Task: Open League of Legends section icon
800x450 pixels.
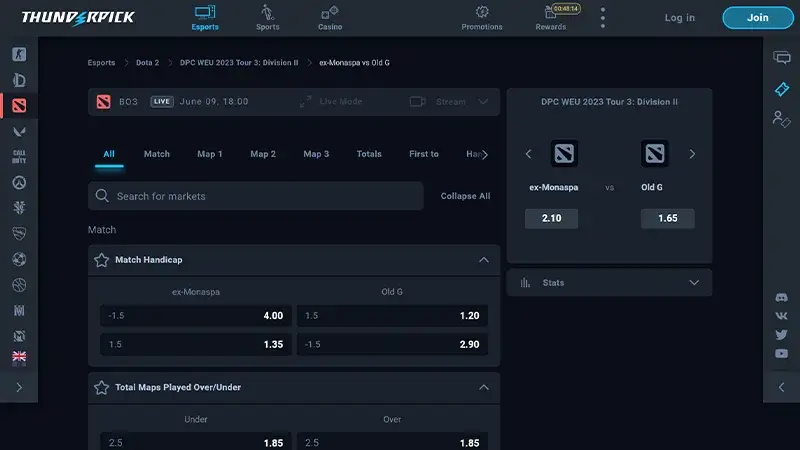Action: (x=19, y=80)
